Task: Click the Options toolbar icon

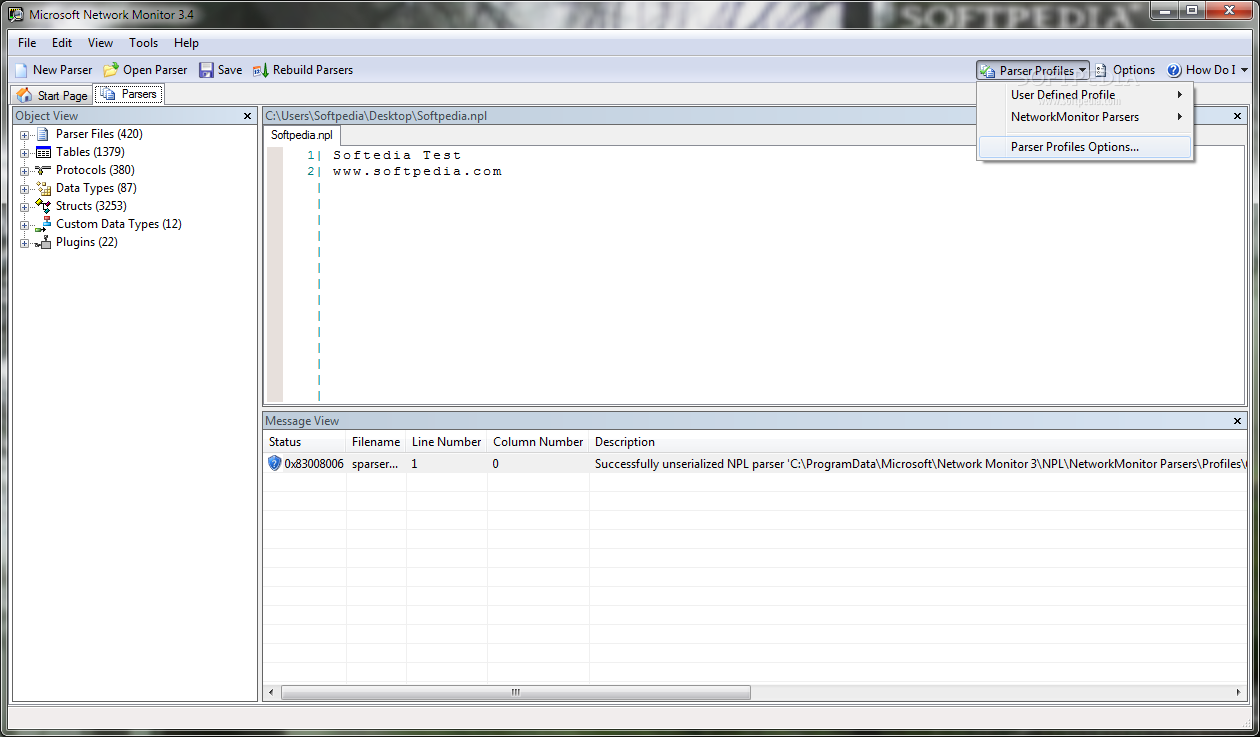Action: pos(1101,70)
